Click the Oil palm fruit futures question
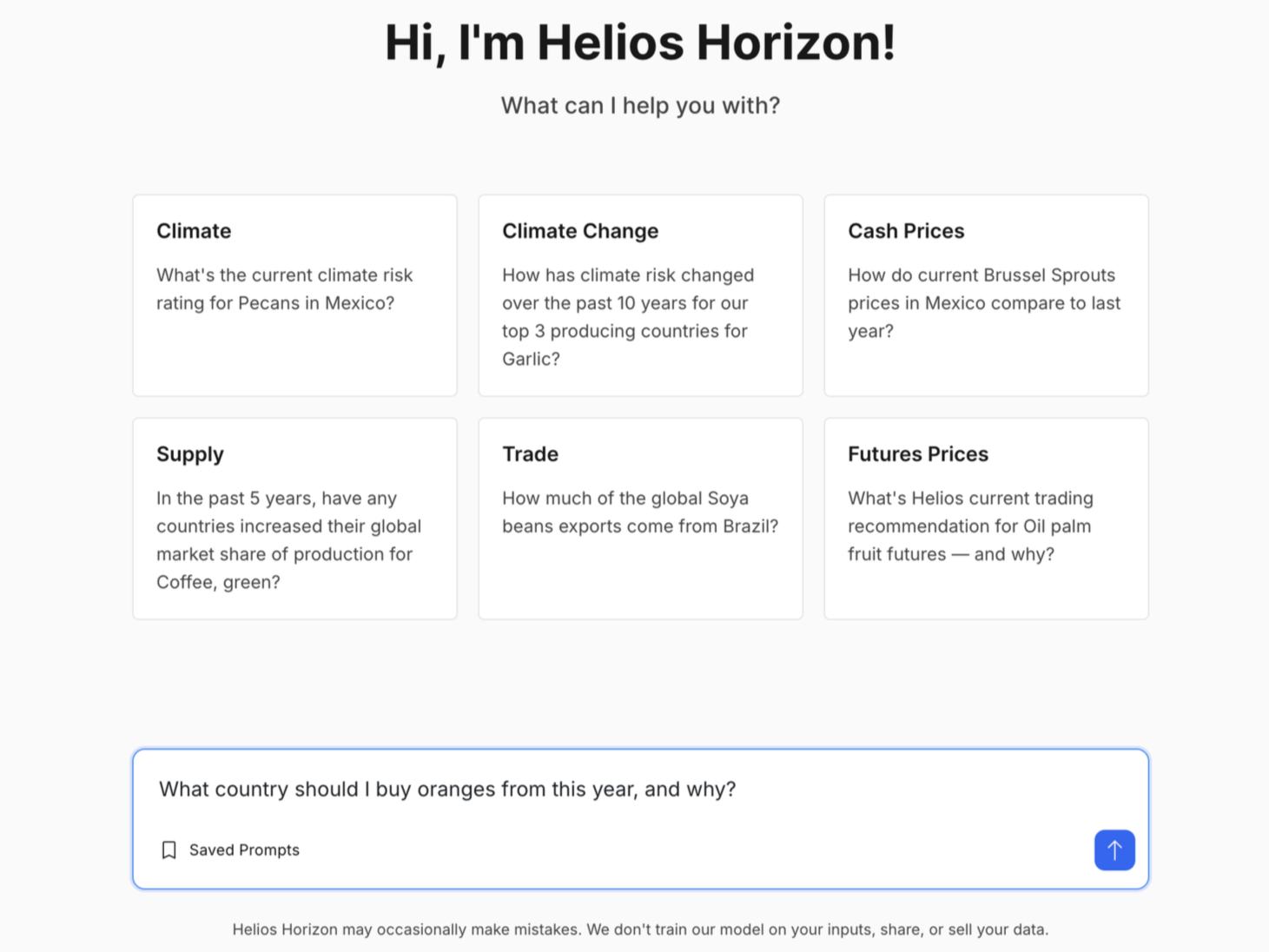The width and height of the screenshot is (1269, 952). pos(970,526)
